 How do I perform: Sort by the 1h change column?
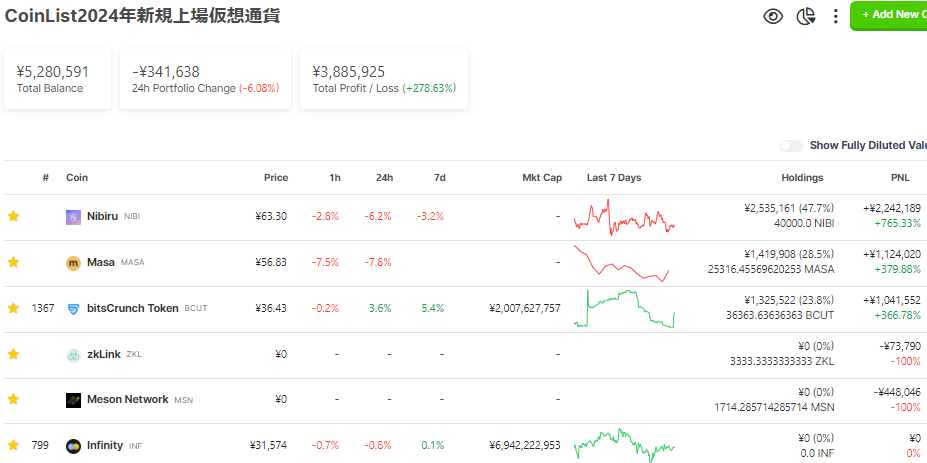(335, 177)
